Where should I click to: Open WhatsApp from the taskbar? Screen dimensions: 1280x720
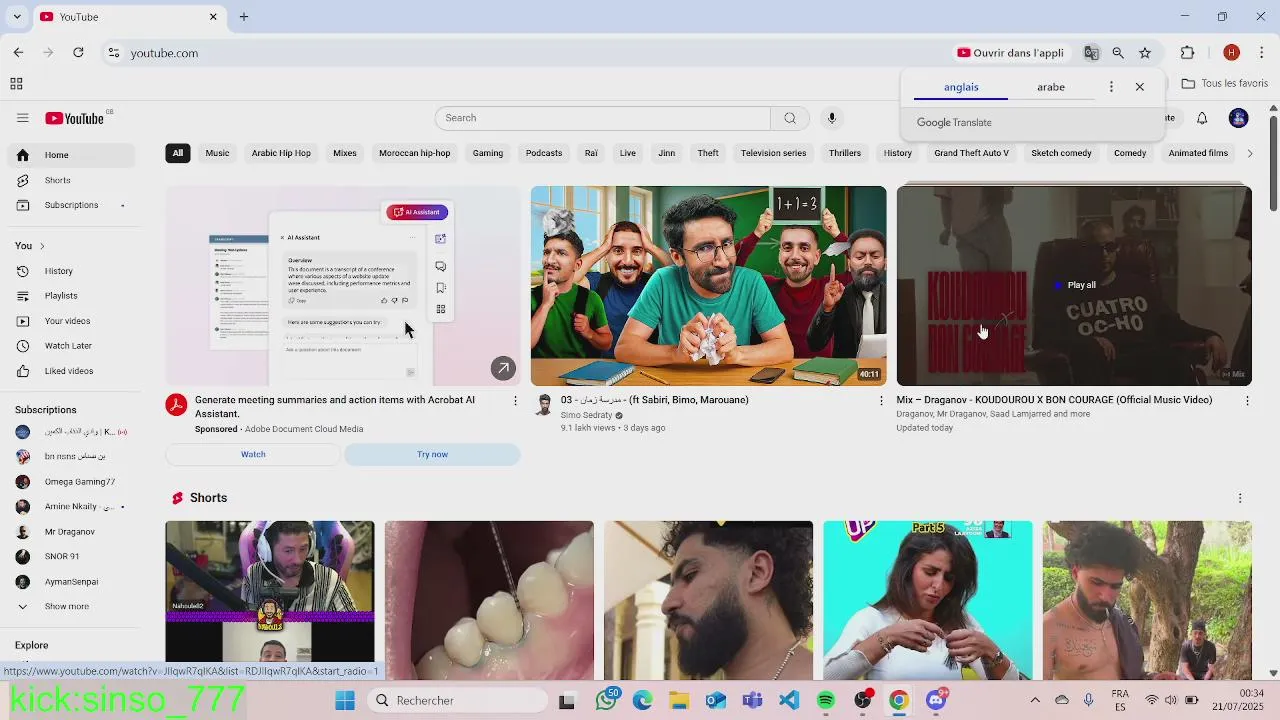tap(605, 700)
